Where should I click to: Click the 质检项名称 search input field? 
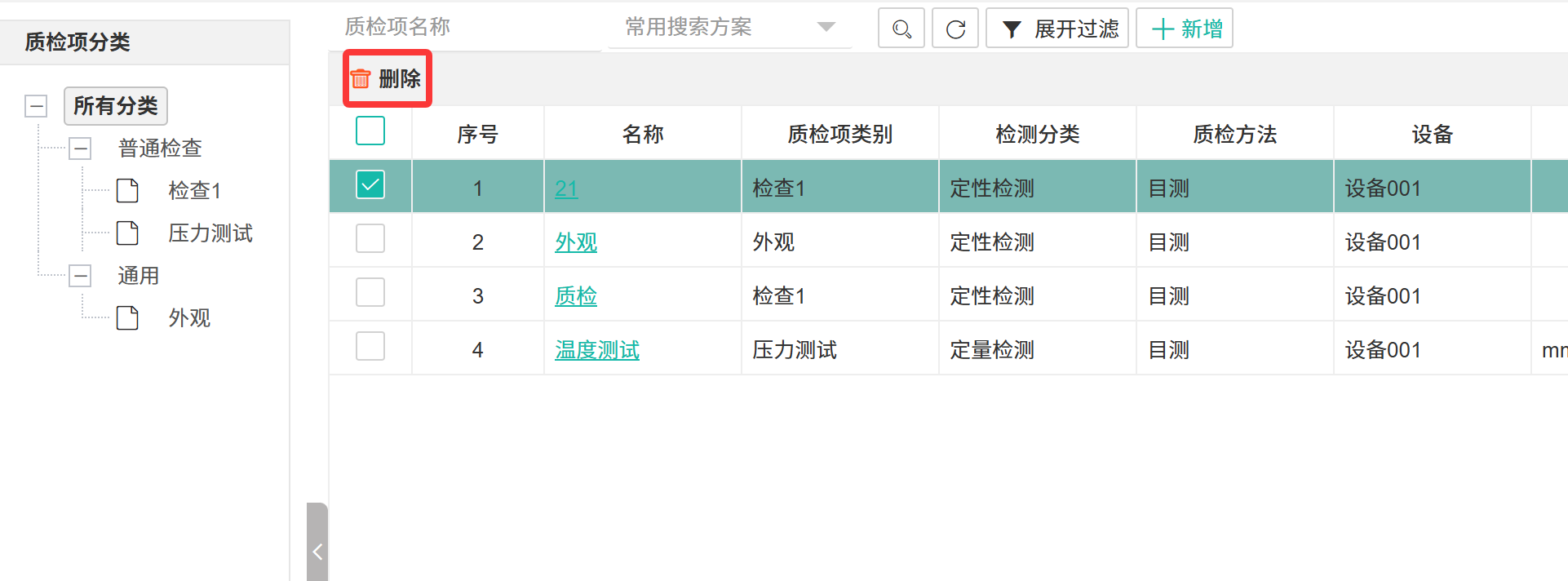(465, 28)
